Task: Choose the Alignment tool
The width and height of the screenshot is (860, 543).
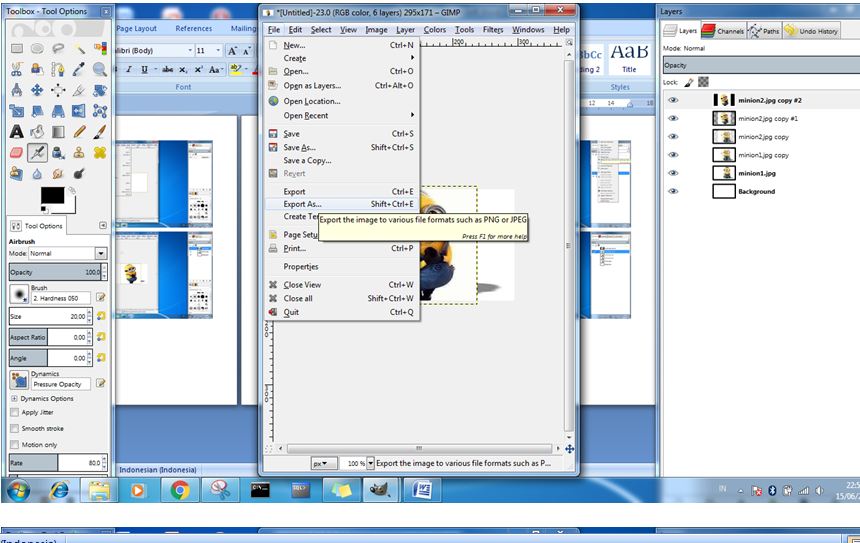Action: pyautogui.click(x=58, y=90)
